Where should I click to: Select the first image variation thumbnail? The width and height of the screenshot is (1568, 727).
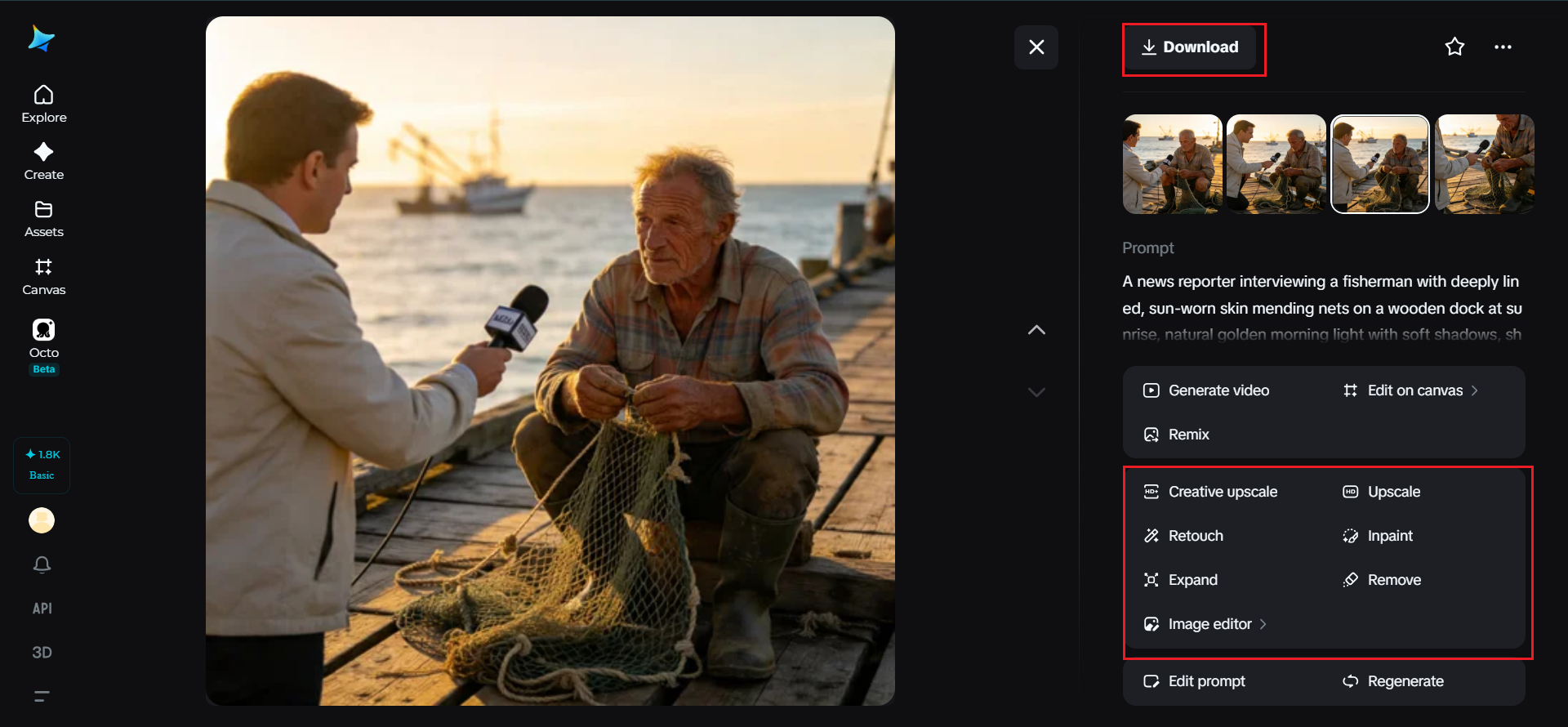tap(1172, 164)
